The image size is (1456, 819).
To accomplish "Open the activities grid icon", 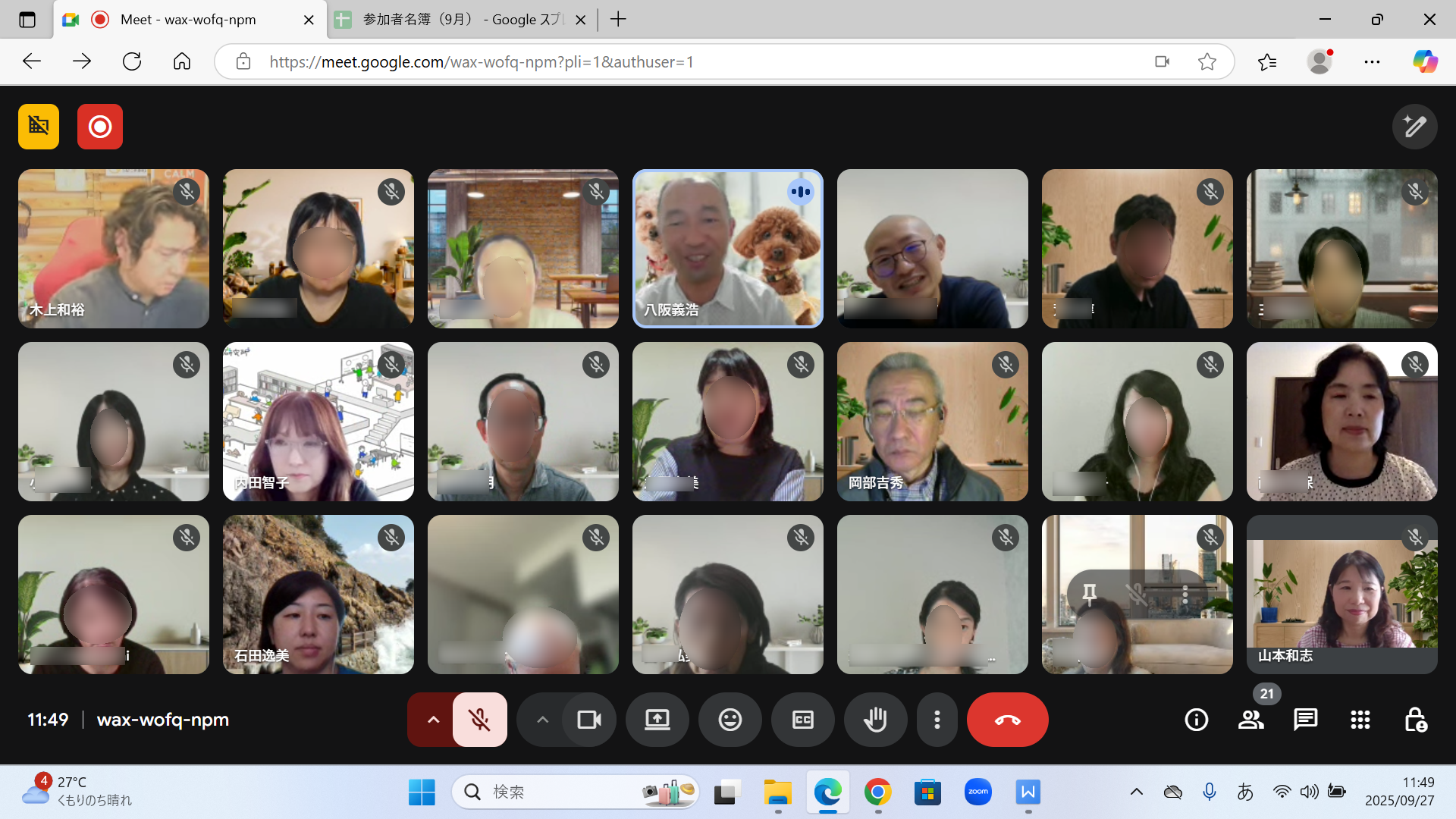I will click(1360, 720).
